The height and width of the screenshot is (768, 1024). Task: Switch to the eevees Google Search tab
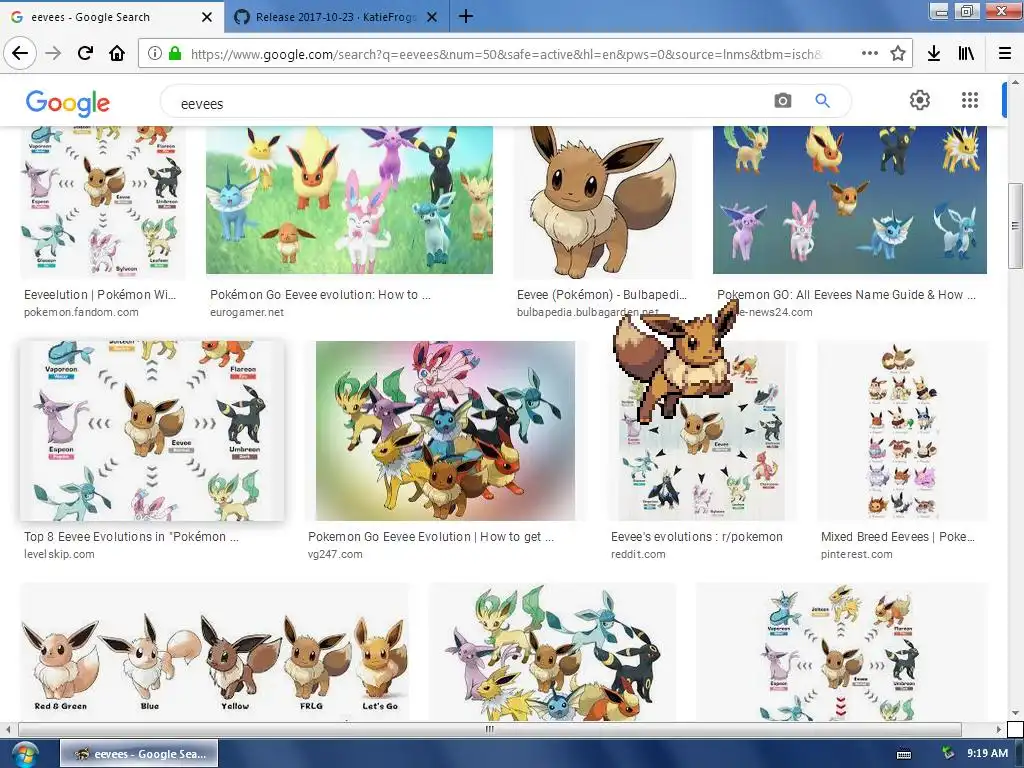coord(111,17)
